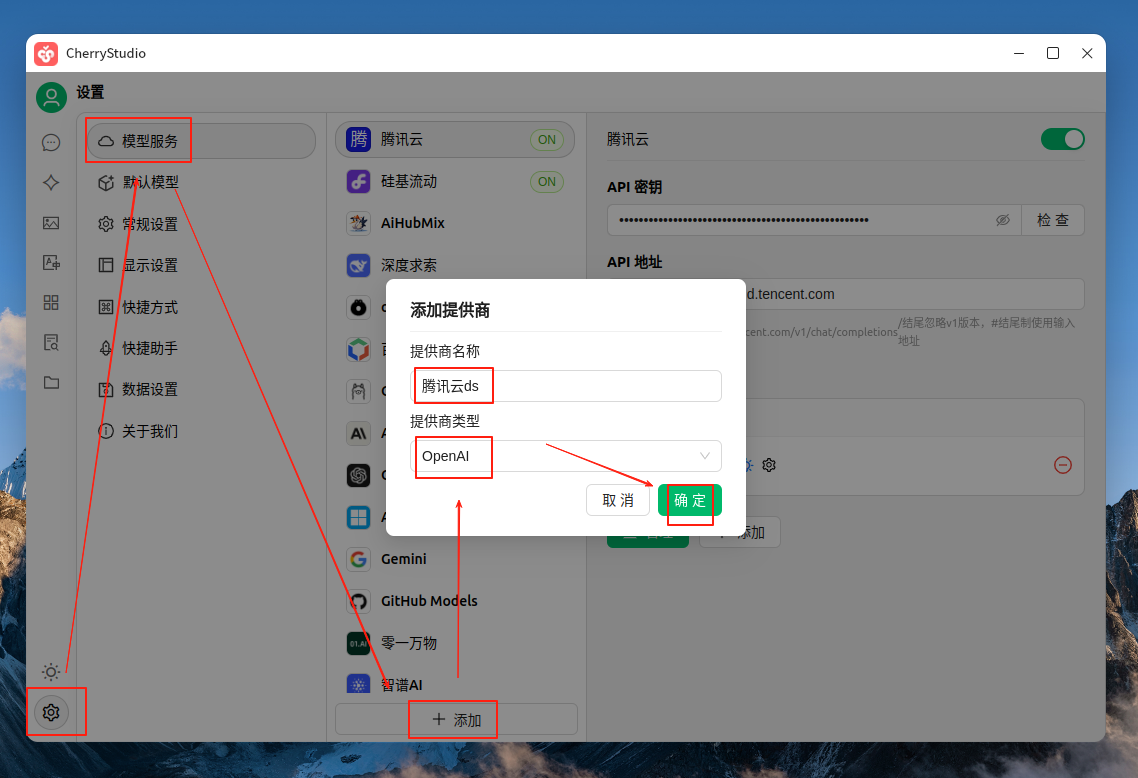Click the 检查 API key button
The width and height of the screenshot is (1138, 778).
(1052, 220)
